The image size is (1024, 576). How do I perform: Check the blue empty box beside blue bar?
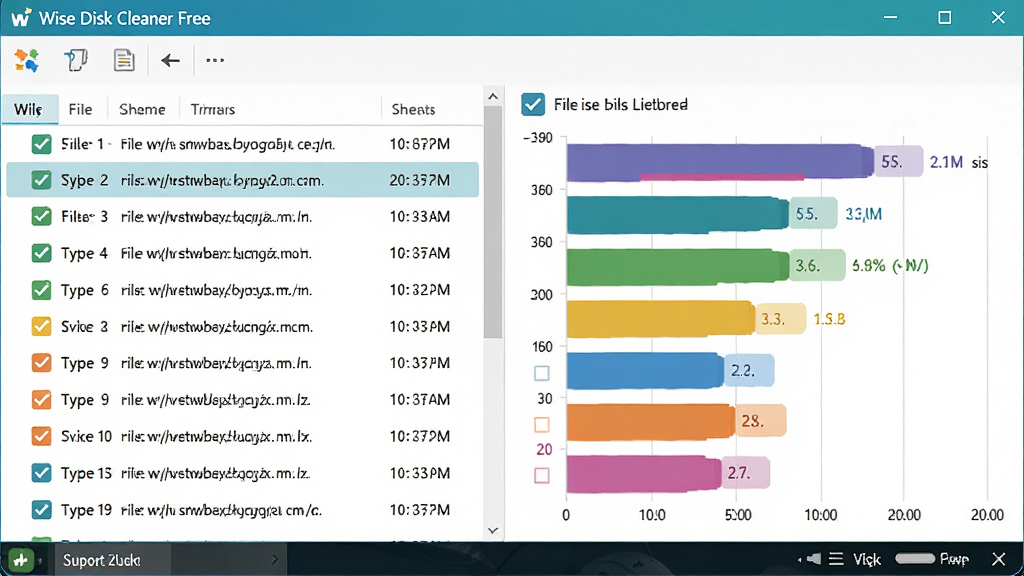pyautogui.click(x=541, y=373)
